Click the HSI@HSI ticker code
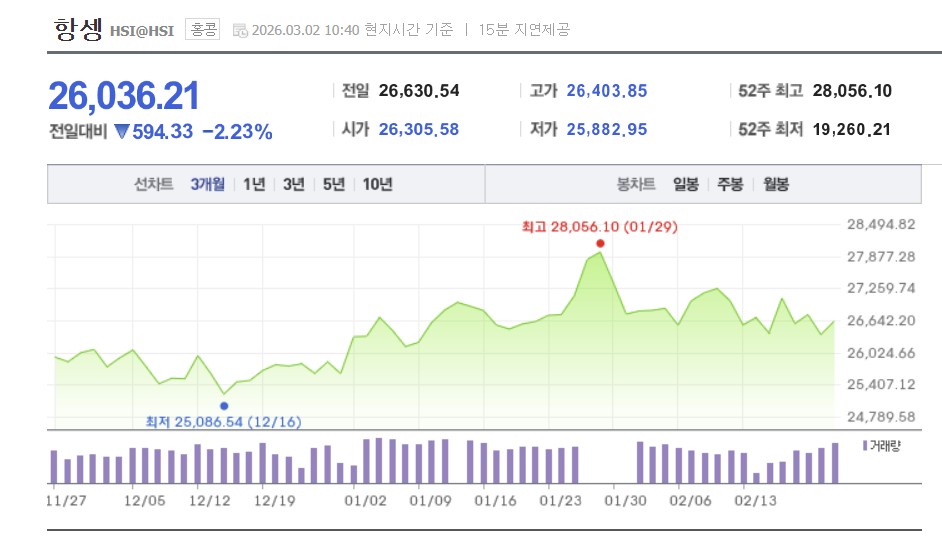The height and width of the screenshot is (560, 942). (143, 31)
